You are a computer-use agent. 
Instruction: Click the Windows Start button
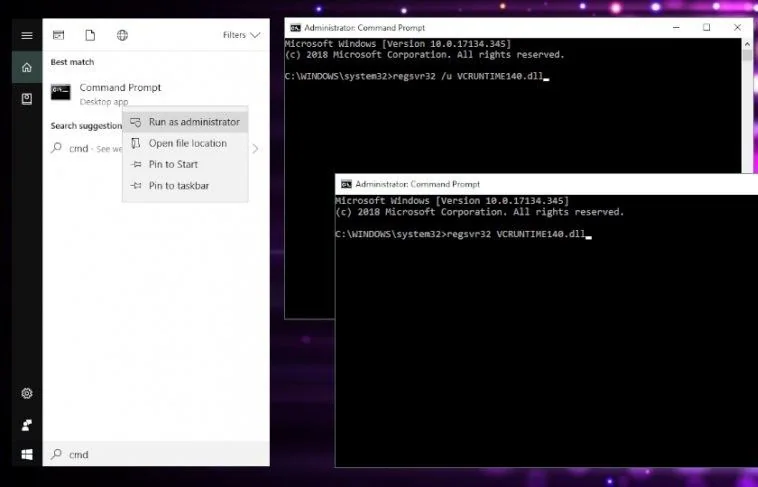click(27, 455)
